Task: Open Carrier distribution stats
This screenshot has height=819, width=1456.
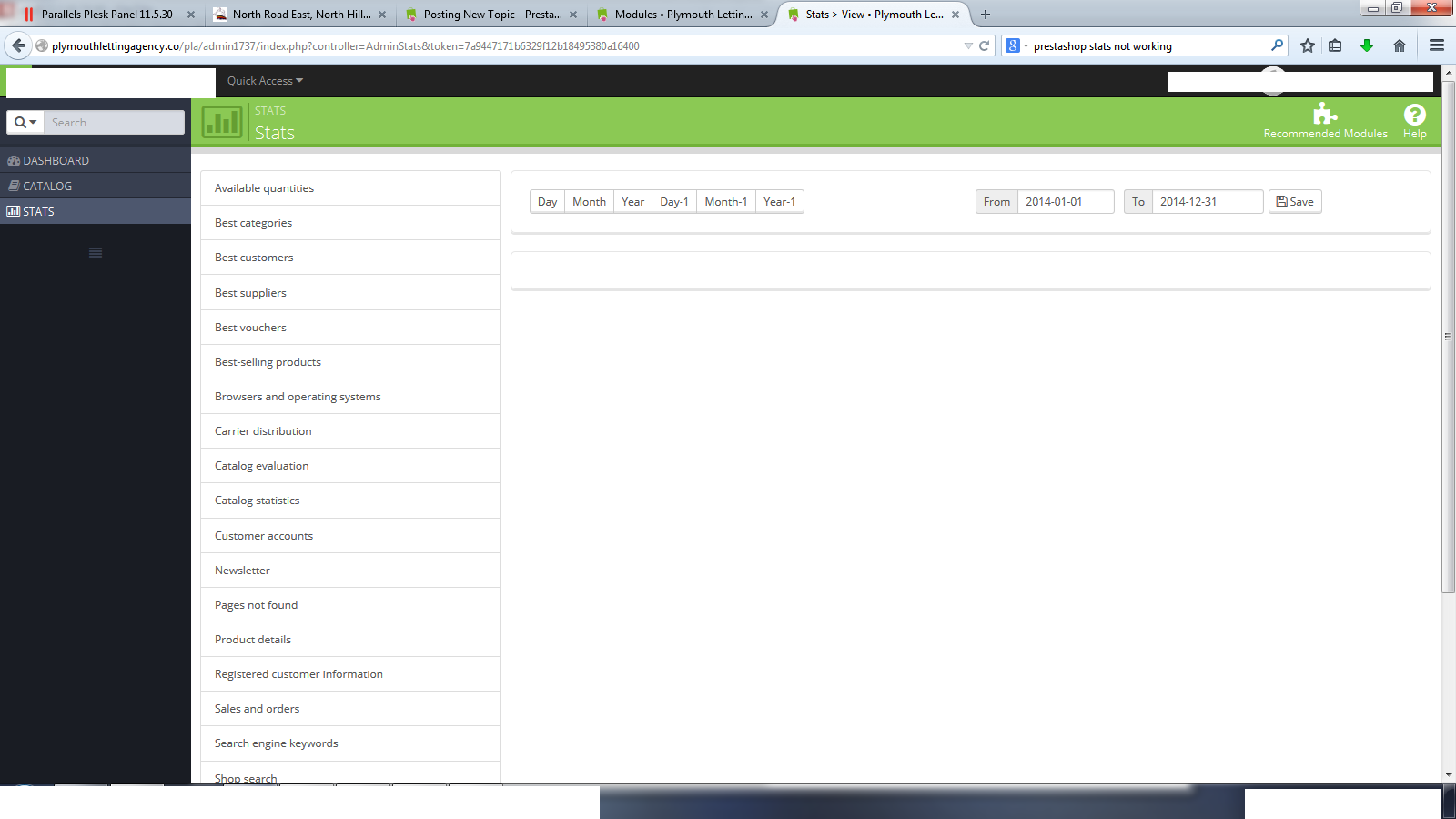Action: [350, 431]
